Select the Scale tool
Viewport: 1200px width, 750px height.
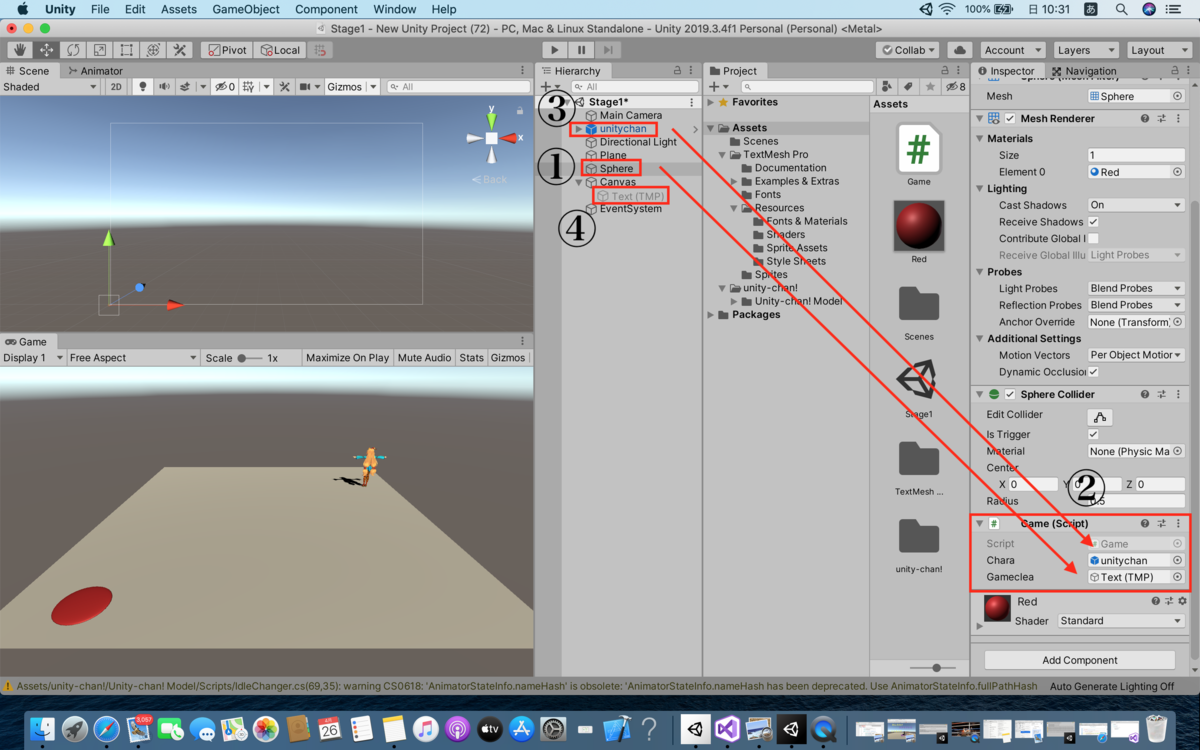100,50
